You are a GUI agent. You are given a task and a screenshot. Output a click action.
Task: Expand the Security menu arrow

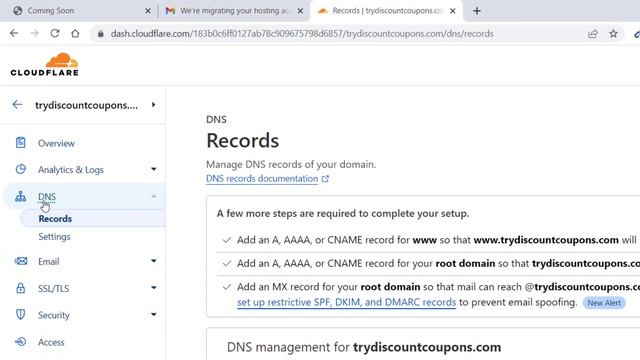153,314
